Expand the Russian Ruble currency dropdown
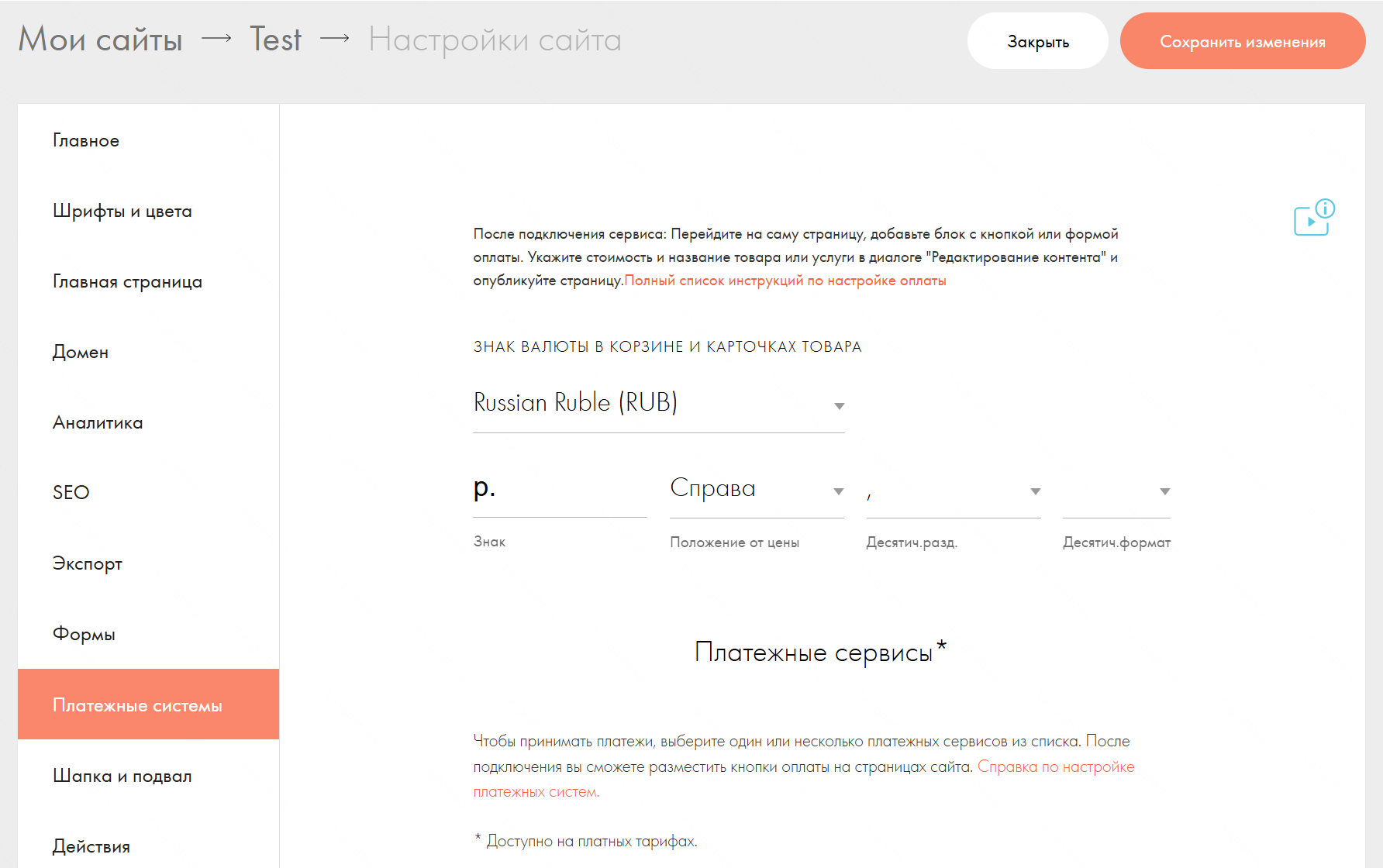This screenshot has height=868, width=1383. click(x=658, y=404)
